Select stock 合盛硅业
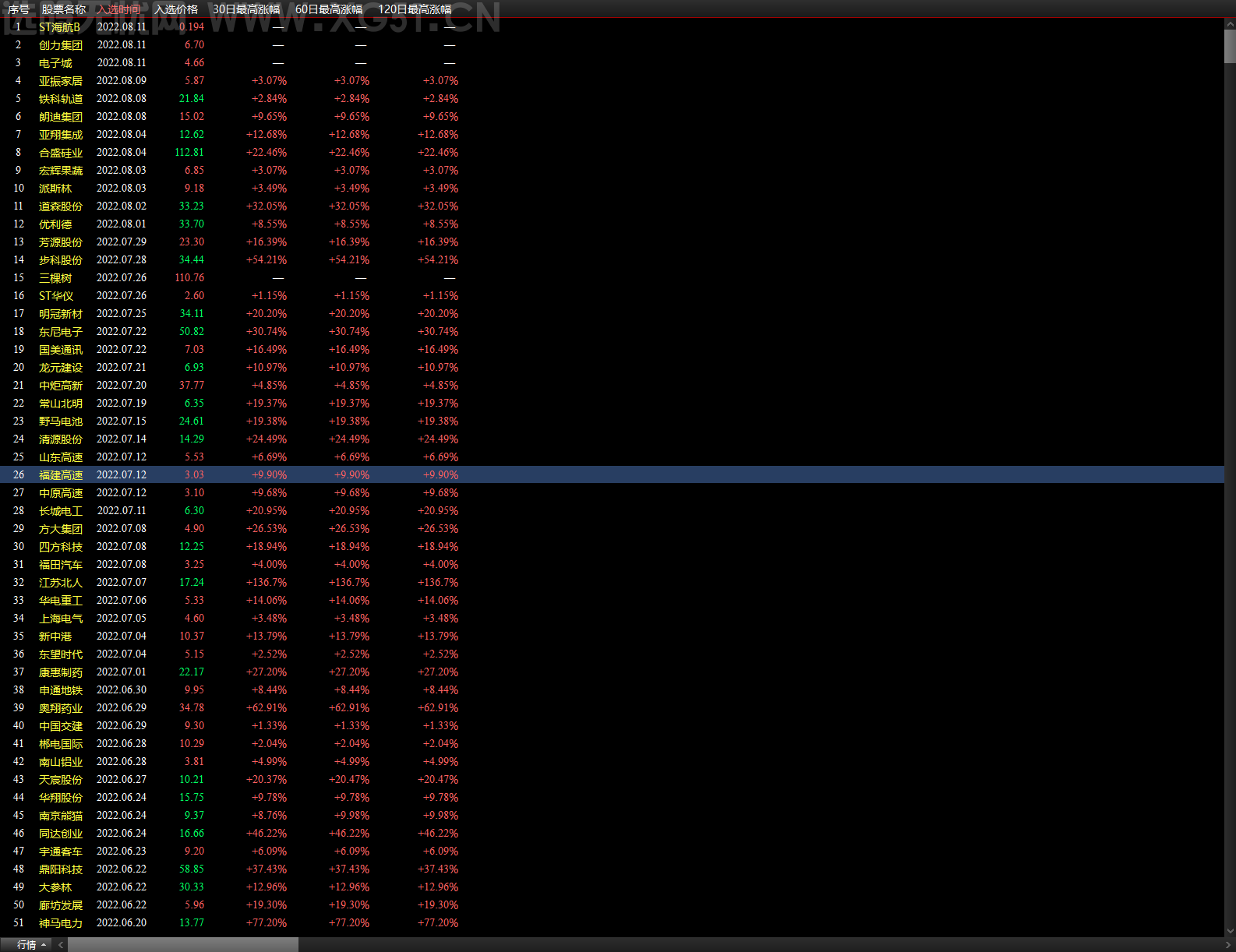Viewport: 1236px width, 952px height. tap(61, 153)
